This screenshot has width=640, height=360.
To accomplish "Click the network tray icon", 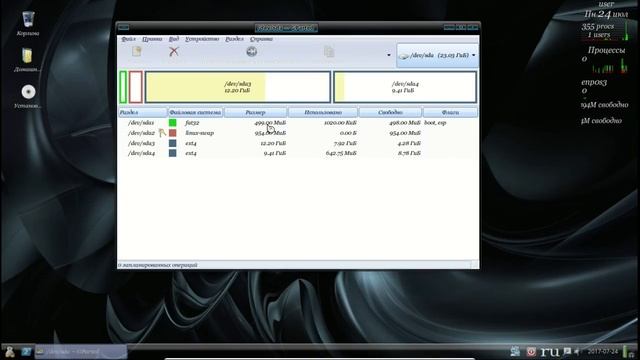I will pos(515,351).
